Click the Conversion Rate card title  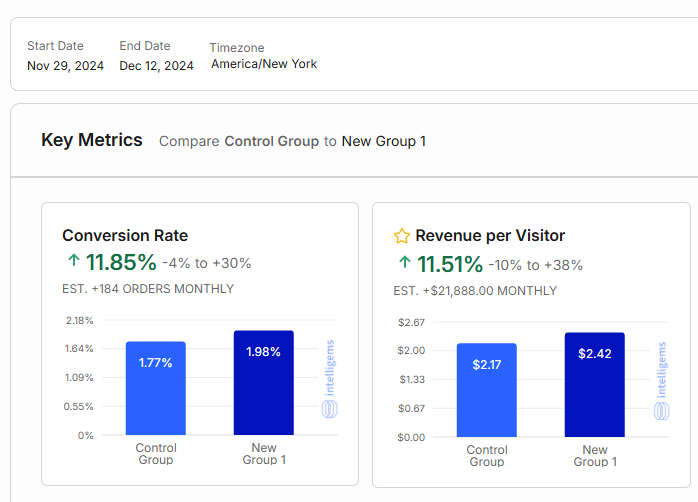pyautogui.click(x=125, y=235)
